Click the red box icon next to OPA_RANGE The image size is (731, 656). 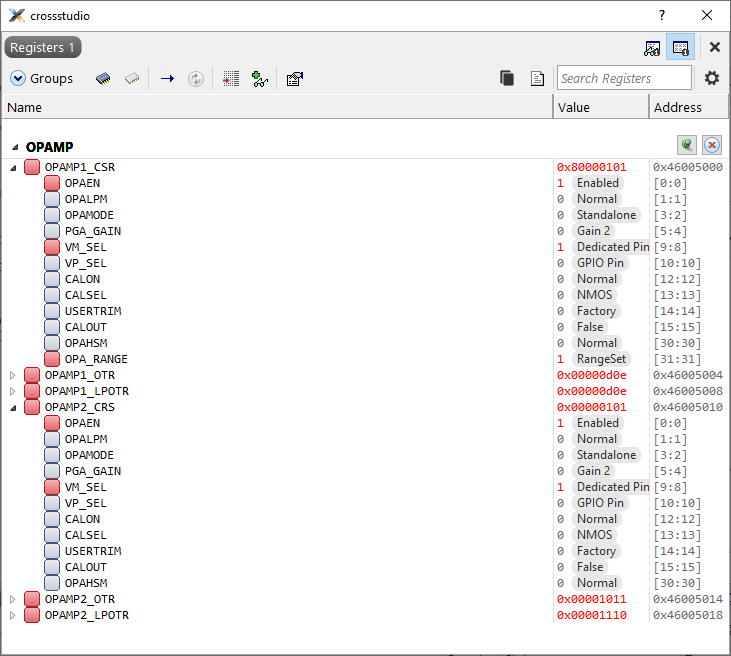[52, 359]
